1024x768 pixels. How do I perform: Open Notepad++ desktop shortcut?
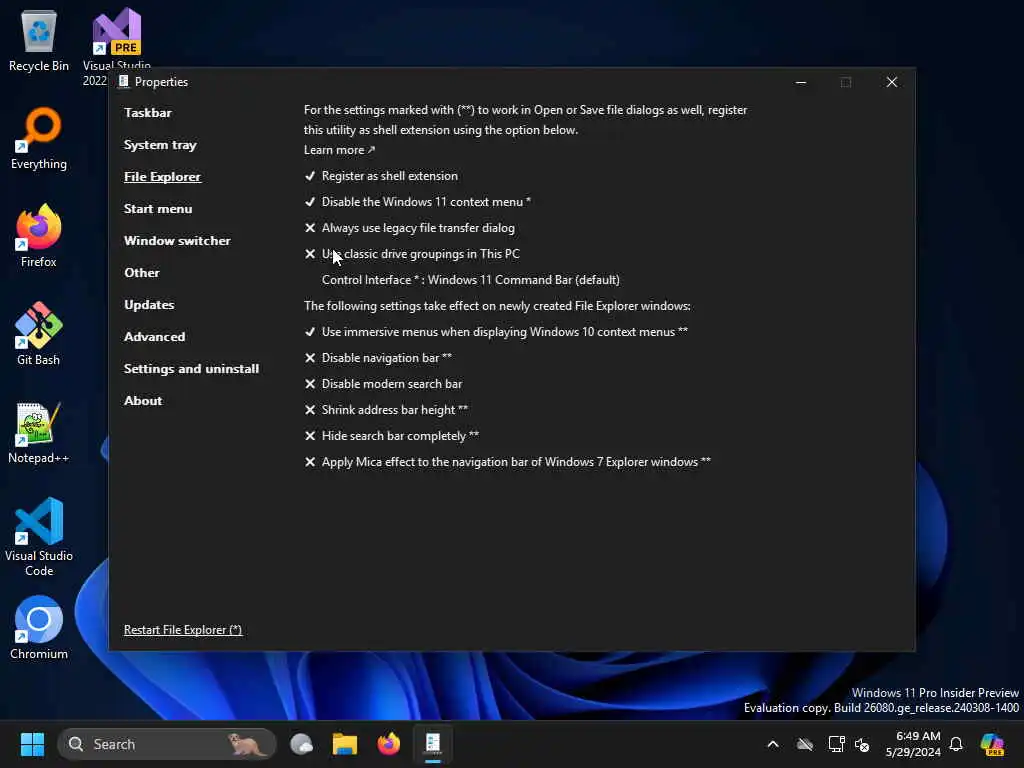[39, 432]
